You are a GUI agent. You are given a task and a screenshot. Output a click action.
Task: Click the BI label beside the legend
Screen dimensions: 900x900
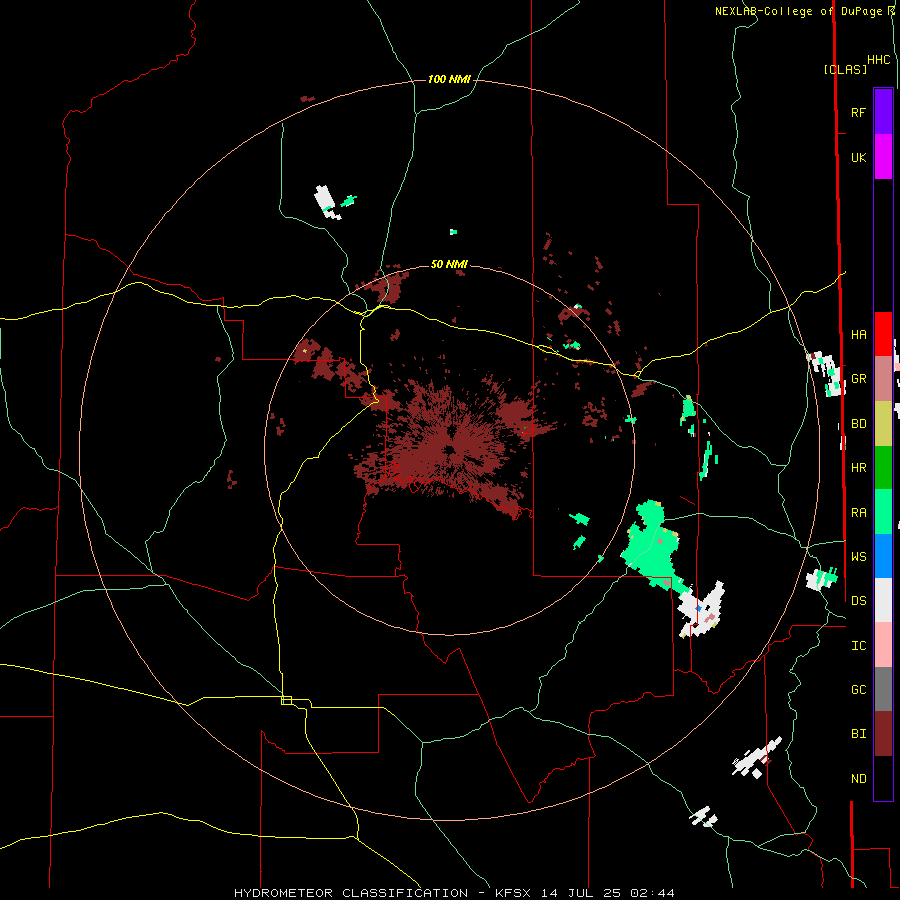click(858, 734)
